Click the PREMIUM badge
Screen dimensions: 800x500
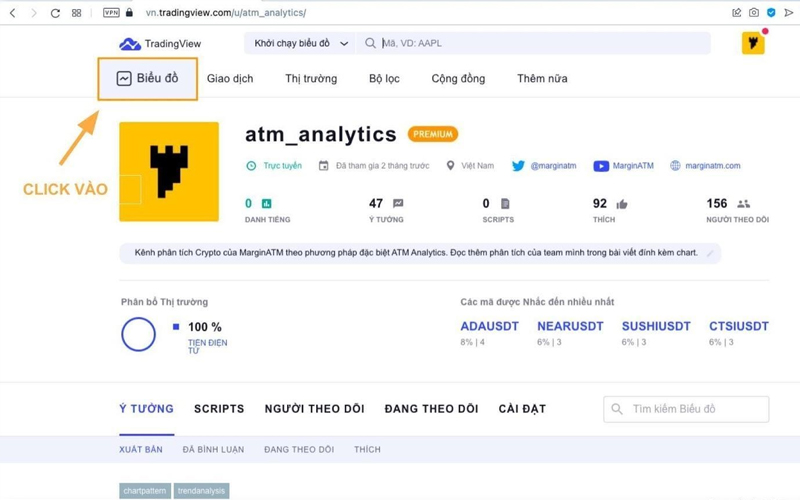point(433,134)
